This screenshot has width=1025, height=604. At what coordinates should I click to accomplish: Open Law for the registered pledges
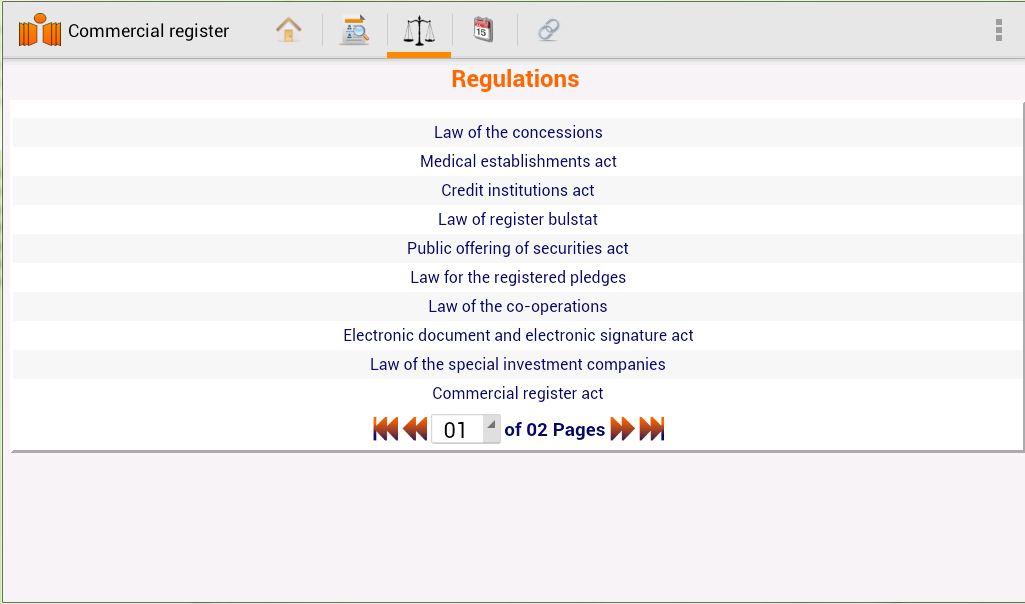tap(518, 277)
